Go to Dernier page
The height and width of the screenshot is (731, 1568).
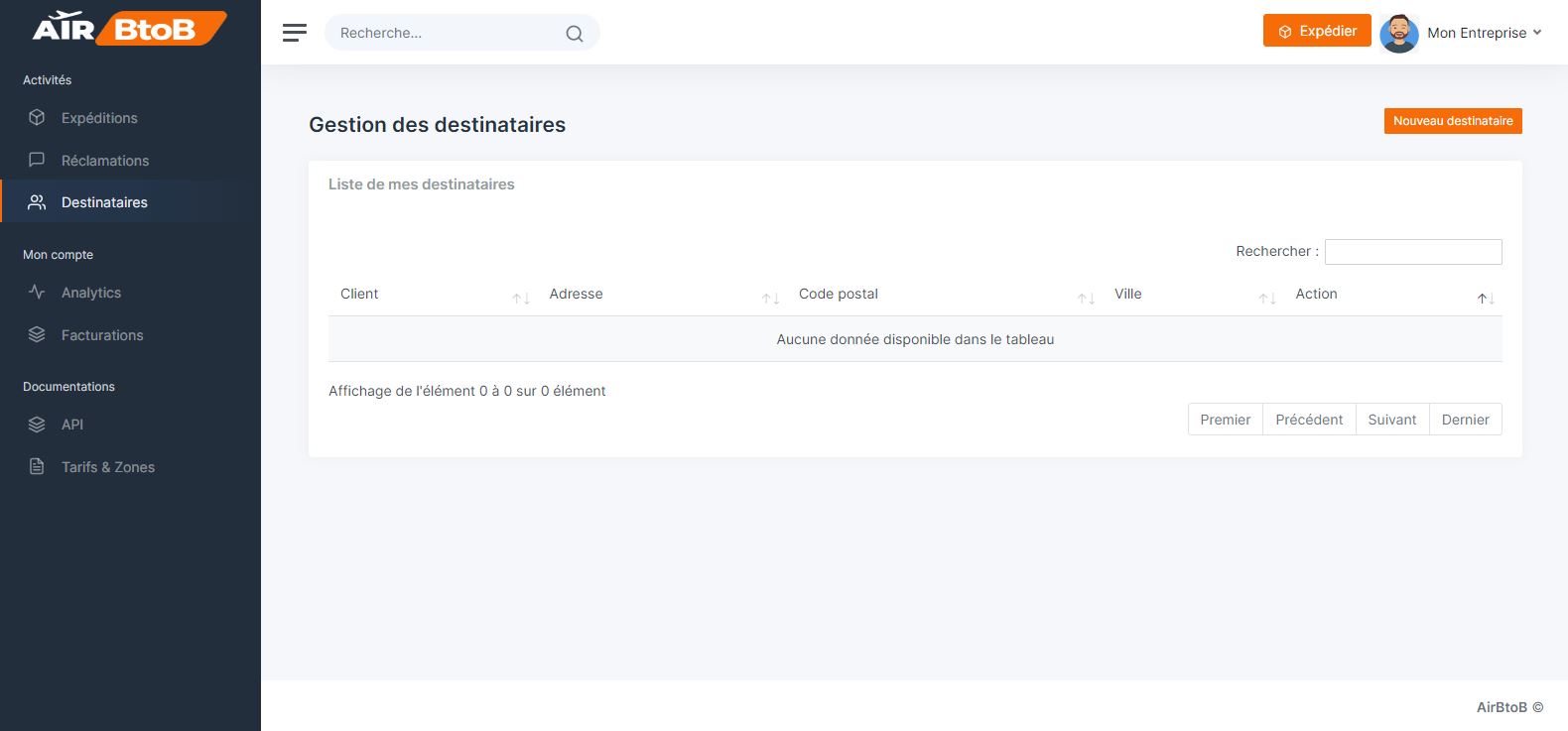1466,420
